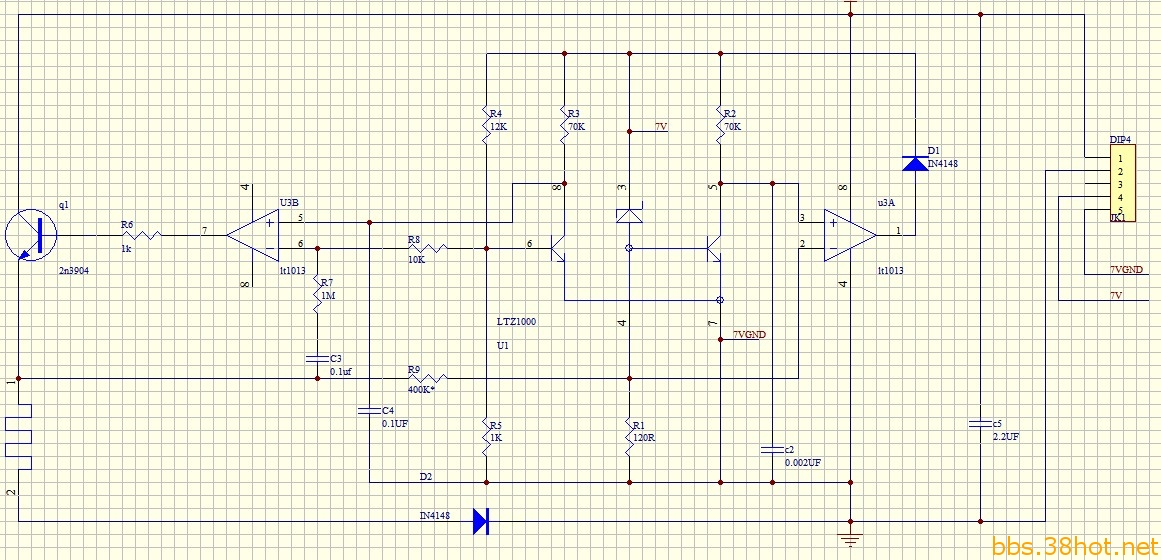The width and height of the screenshot is (1161, 560).
Task: Click the JK1 designator text
Action: 1118,217
